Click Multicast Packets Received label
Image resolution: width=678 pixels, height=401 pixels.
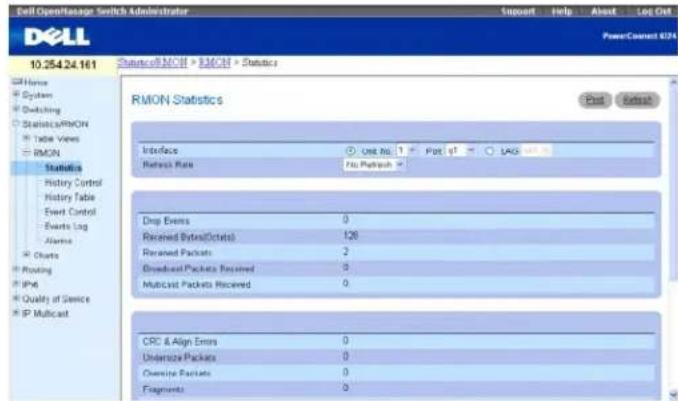(197, 285)
